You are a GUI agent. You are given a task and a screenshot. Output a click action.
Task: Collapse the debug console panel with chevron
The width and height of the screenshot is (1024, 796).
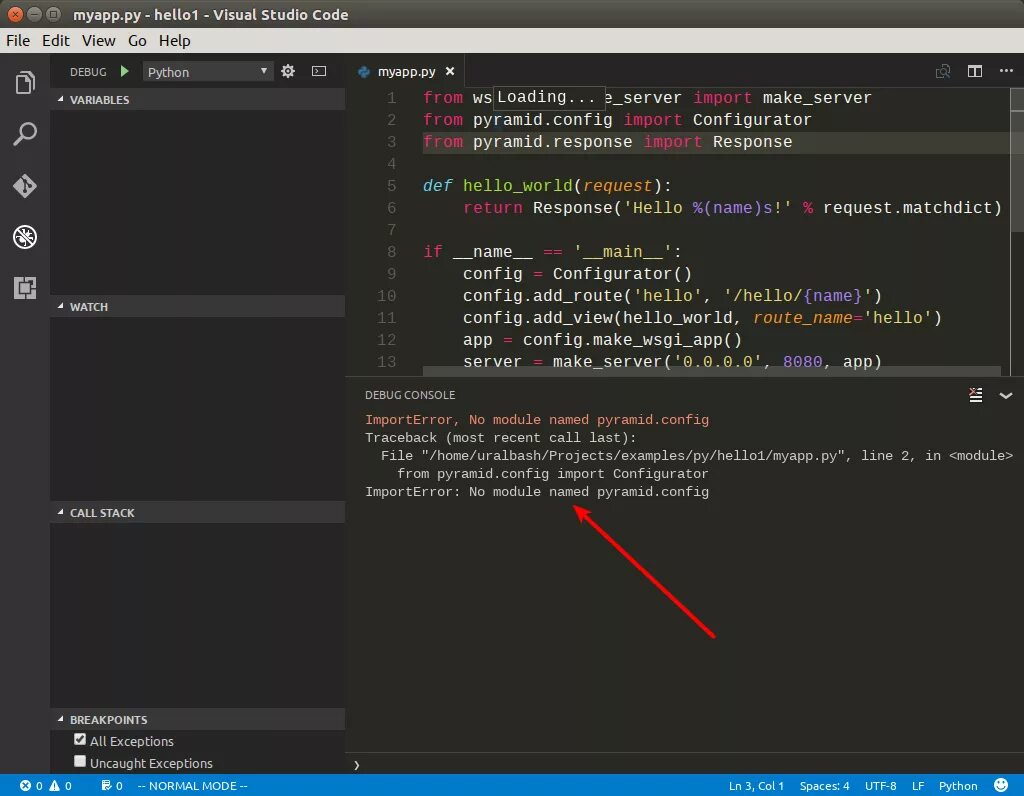tap(1006, 396)
